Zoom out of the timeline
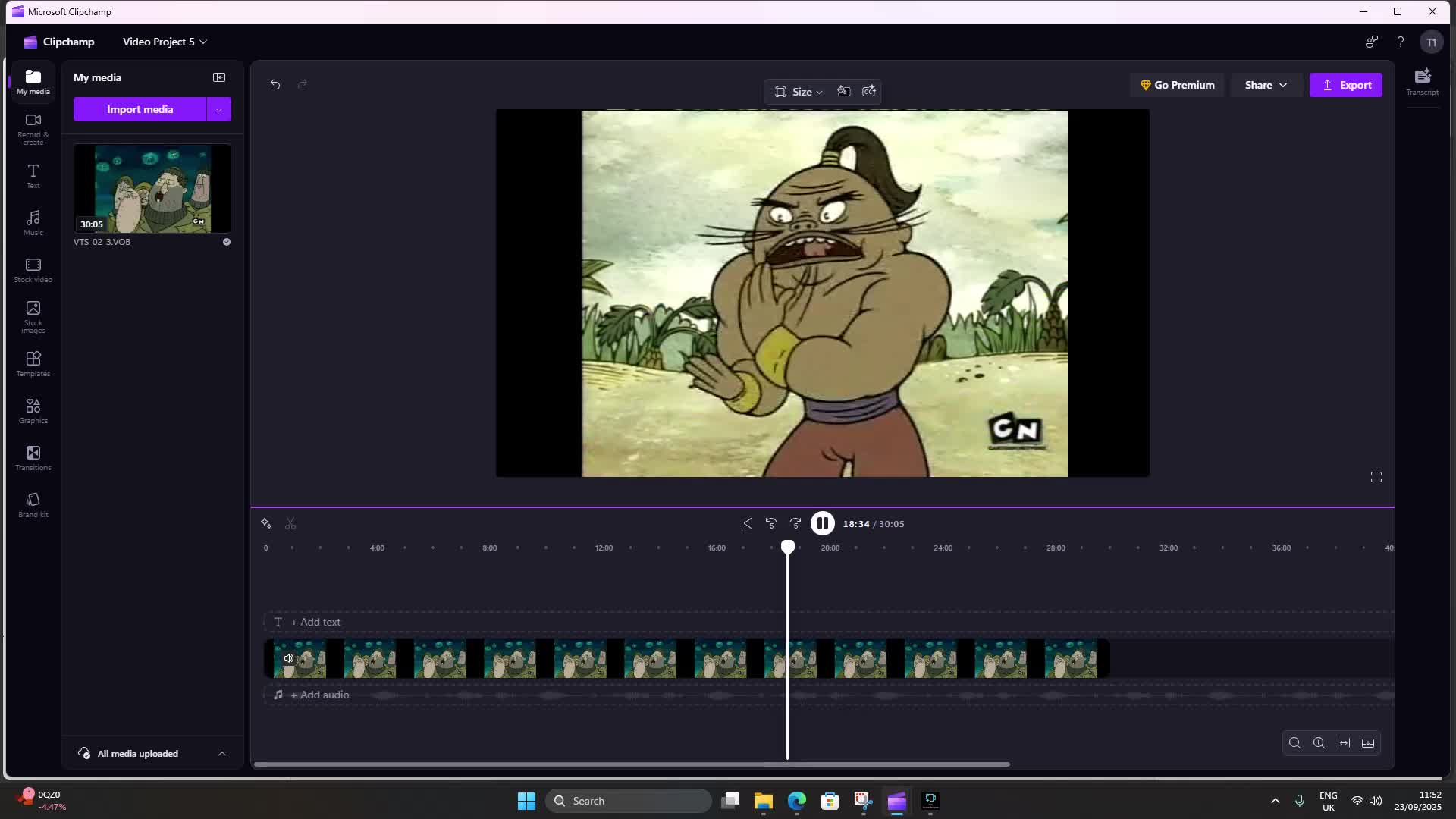The width and height of the screenshot is (1456, 819). [x=1294, y=743]
